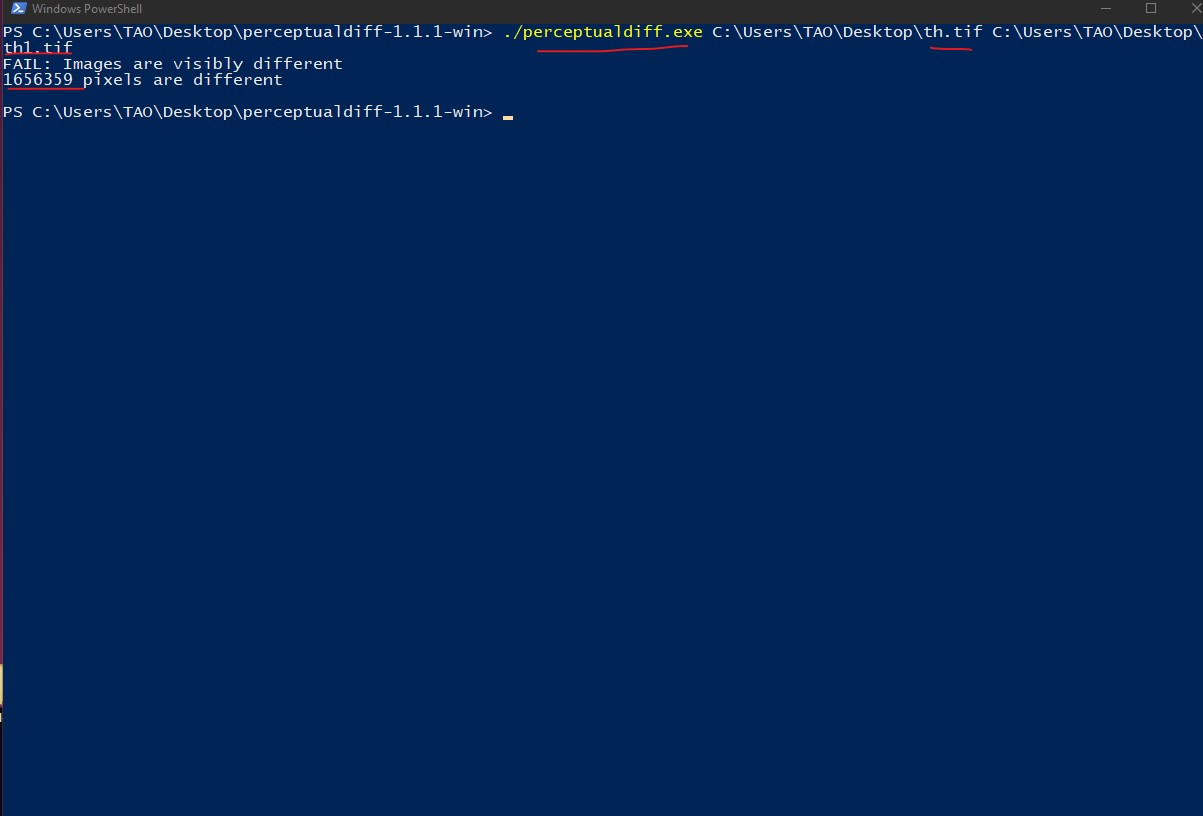The height and width of the screenshot is (816, 1203).
Task: Click the blinking cursor at the prompt
Action: tap(508, 115)
